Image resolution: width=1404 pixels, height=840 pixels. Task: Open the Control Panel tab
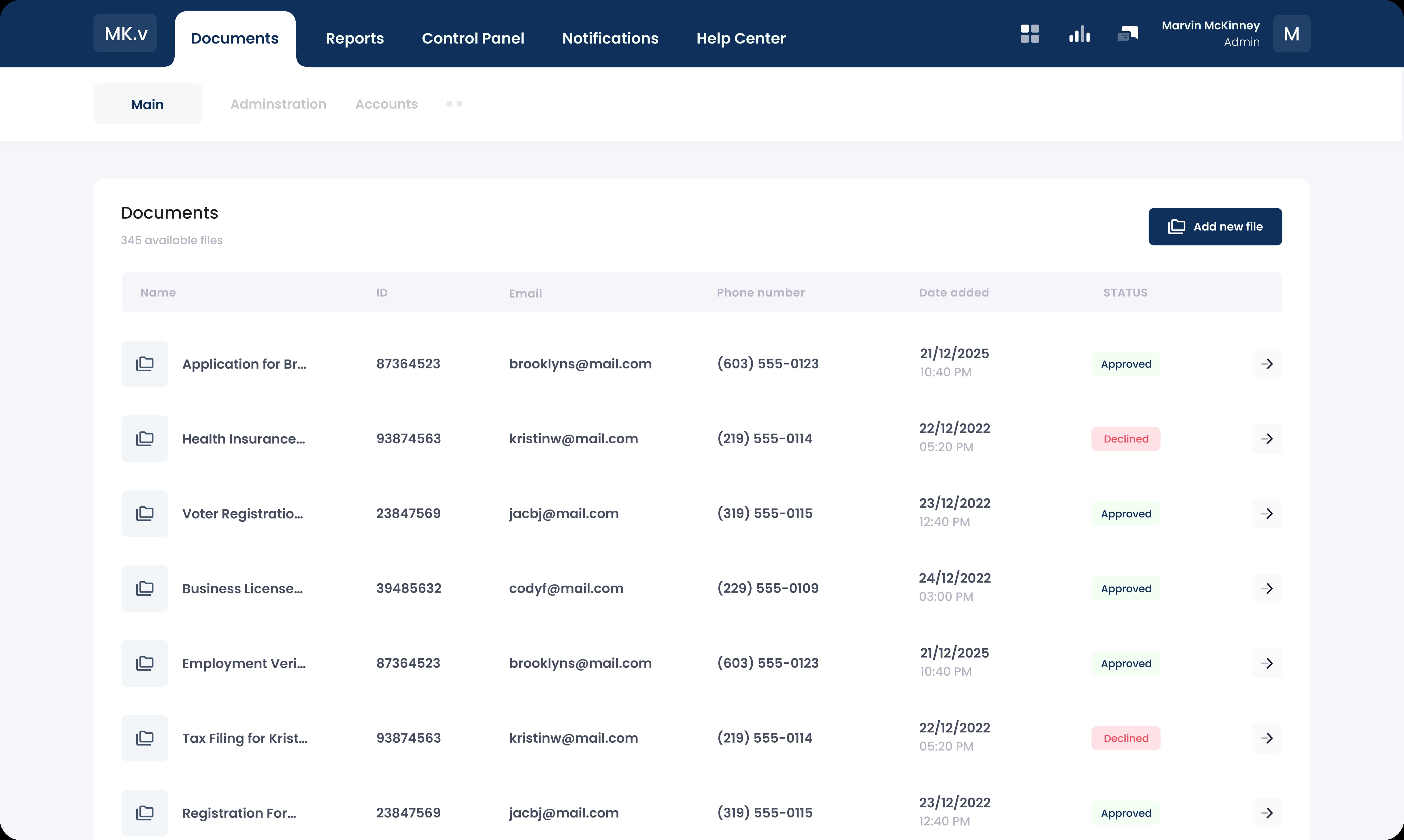pos(473,39)
